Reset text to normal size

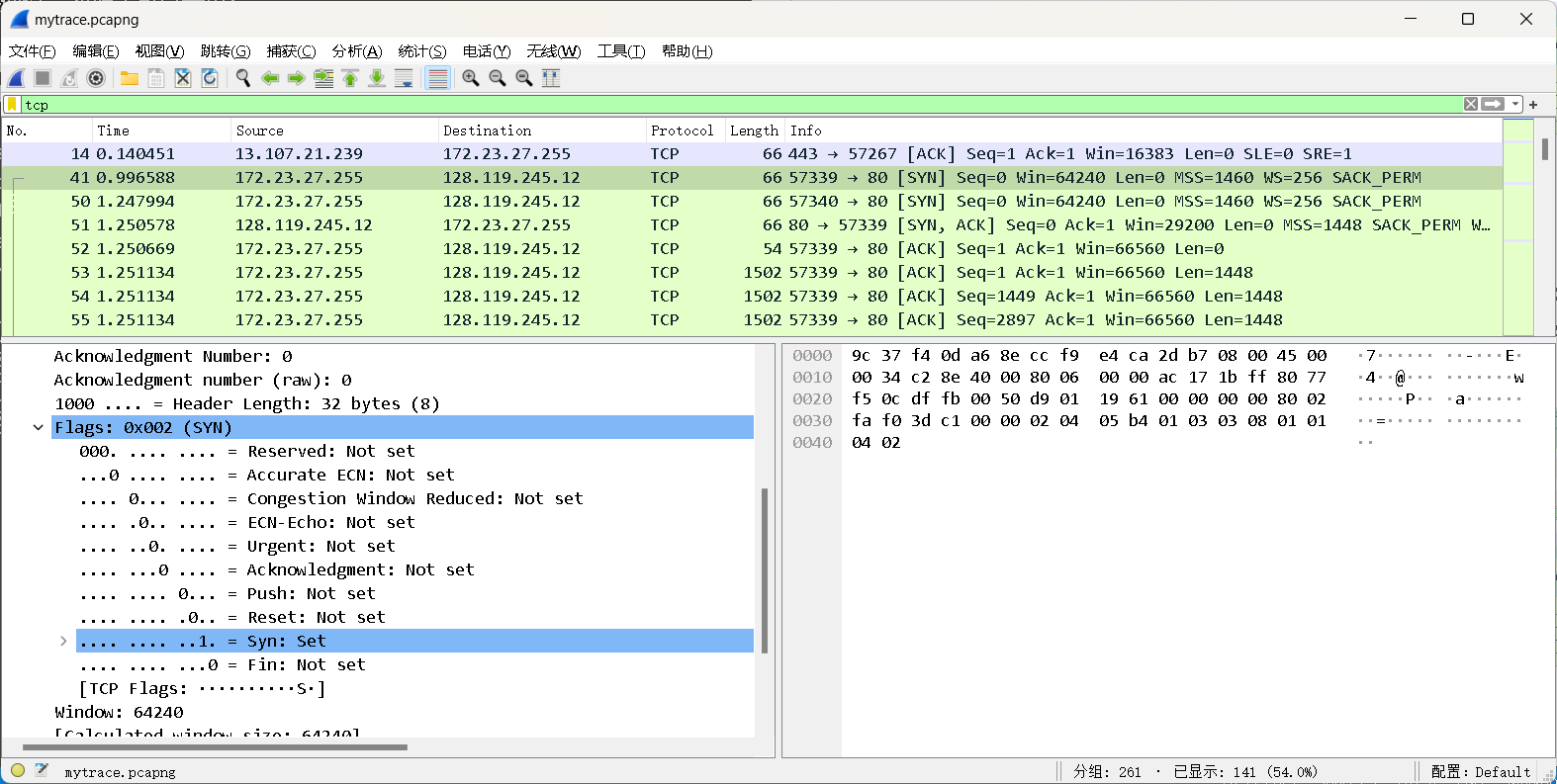[x=524, y=78]
